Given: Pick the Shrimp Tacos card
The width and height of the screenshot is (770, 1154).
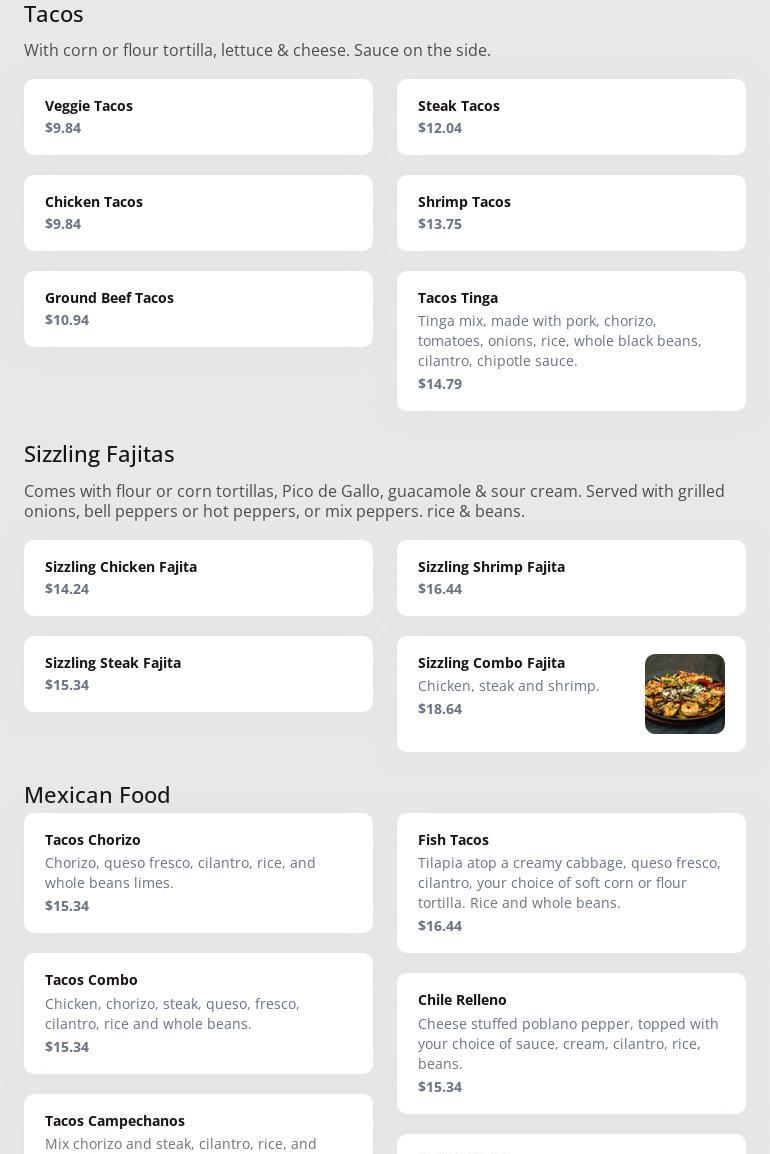Looking at the screenshot, I should 571,213.
